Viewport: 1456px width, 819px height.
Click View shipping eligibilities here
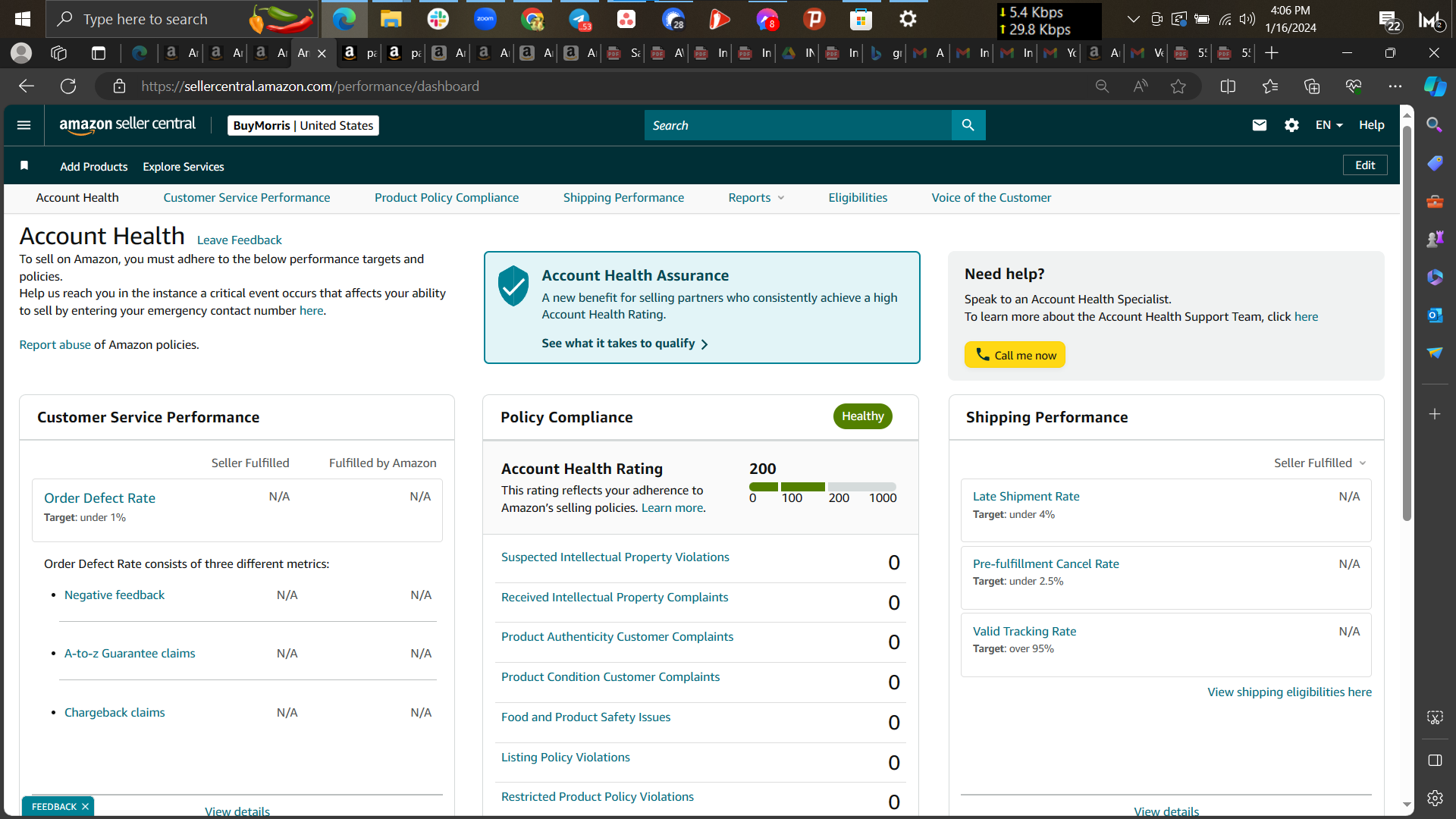click(x=1289, y=692)
